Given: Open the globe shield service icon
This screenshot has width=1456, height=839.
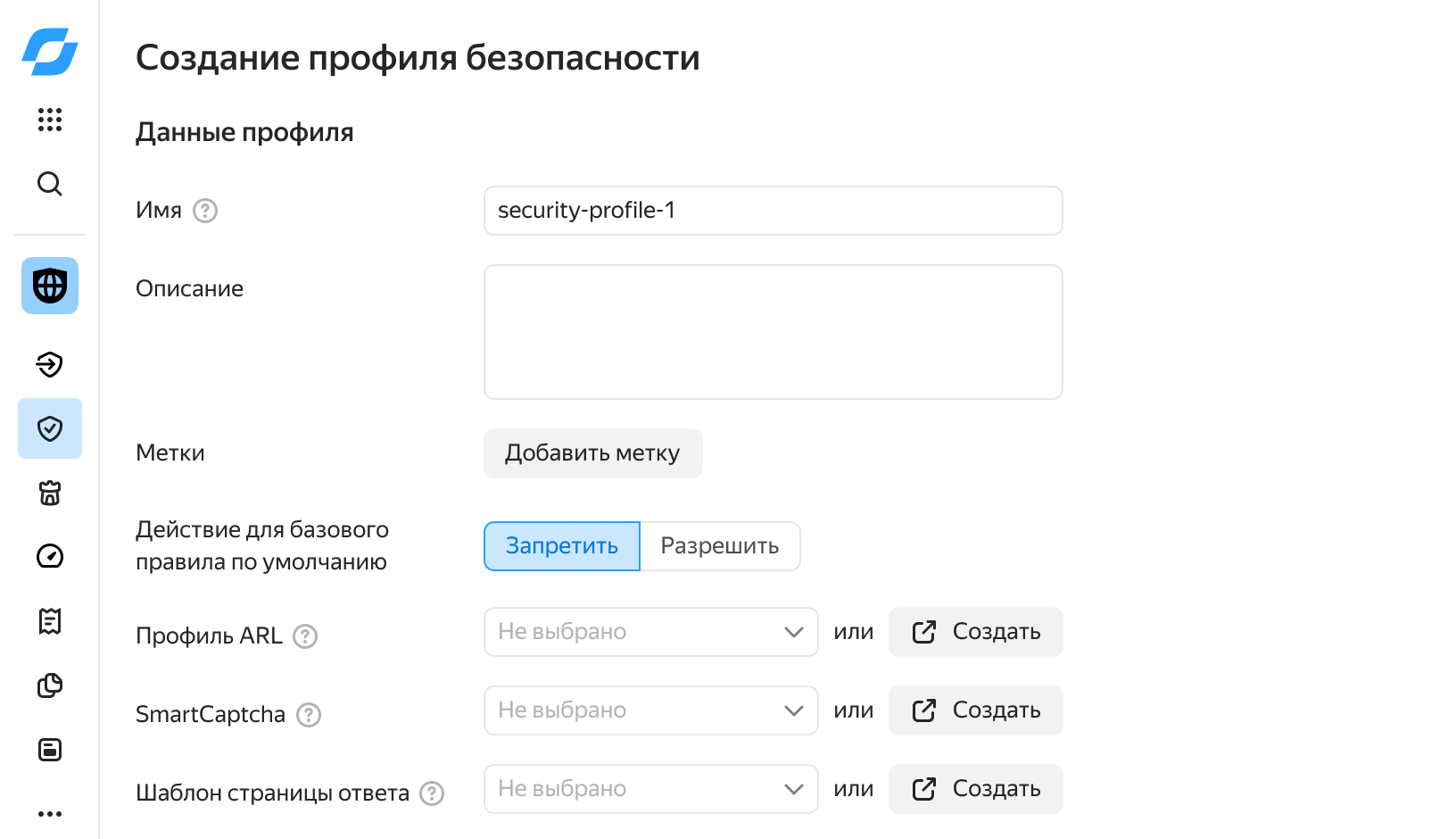Looking at the screenshot, I should coord(50,286).
